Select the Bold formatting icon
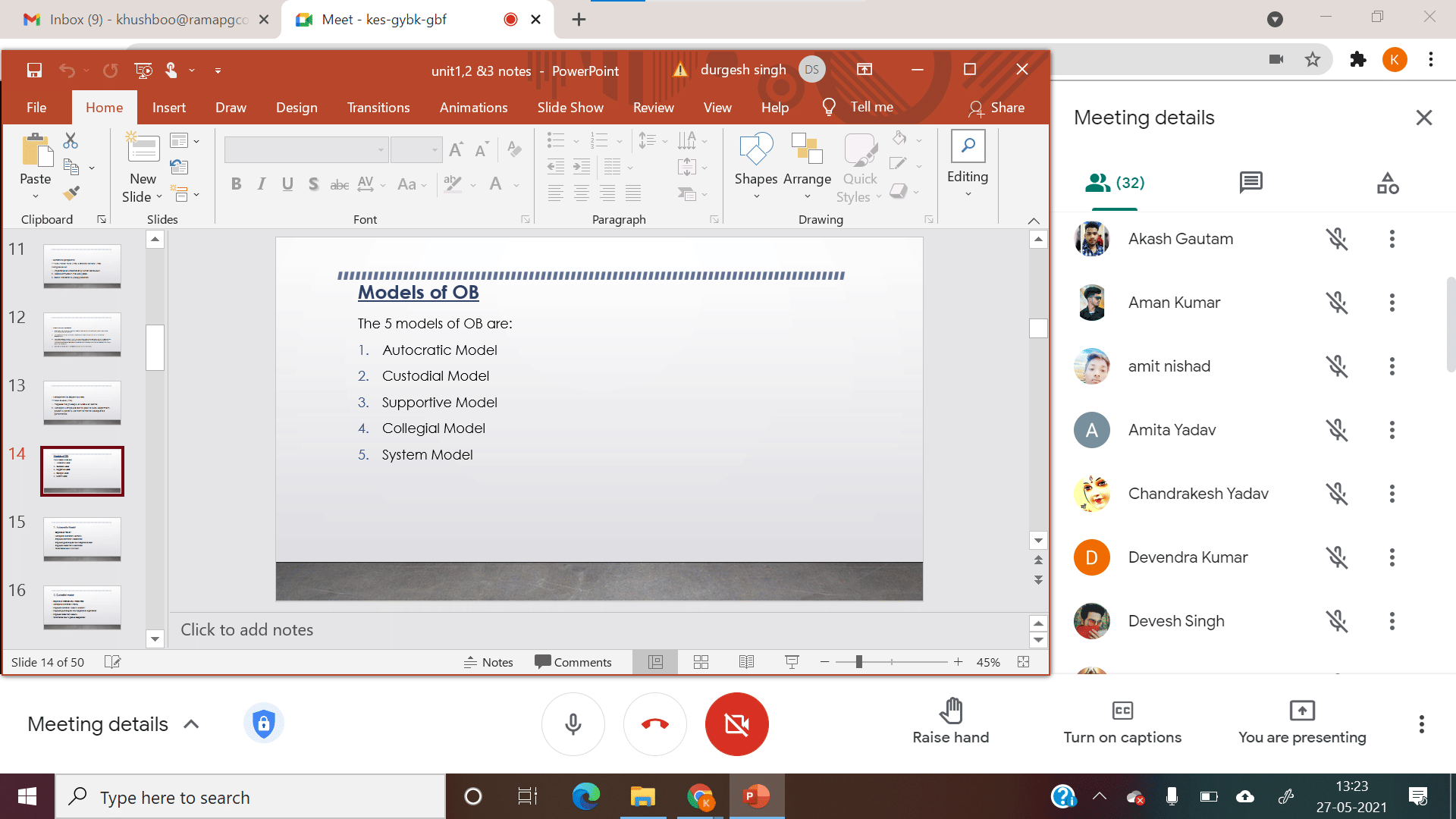 [236, 184]
